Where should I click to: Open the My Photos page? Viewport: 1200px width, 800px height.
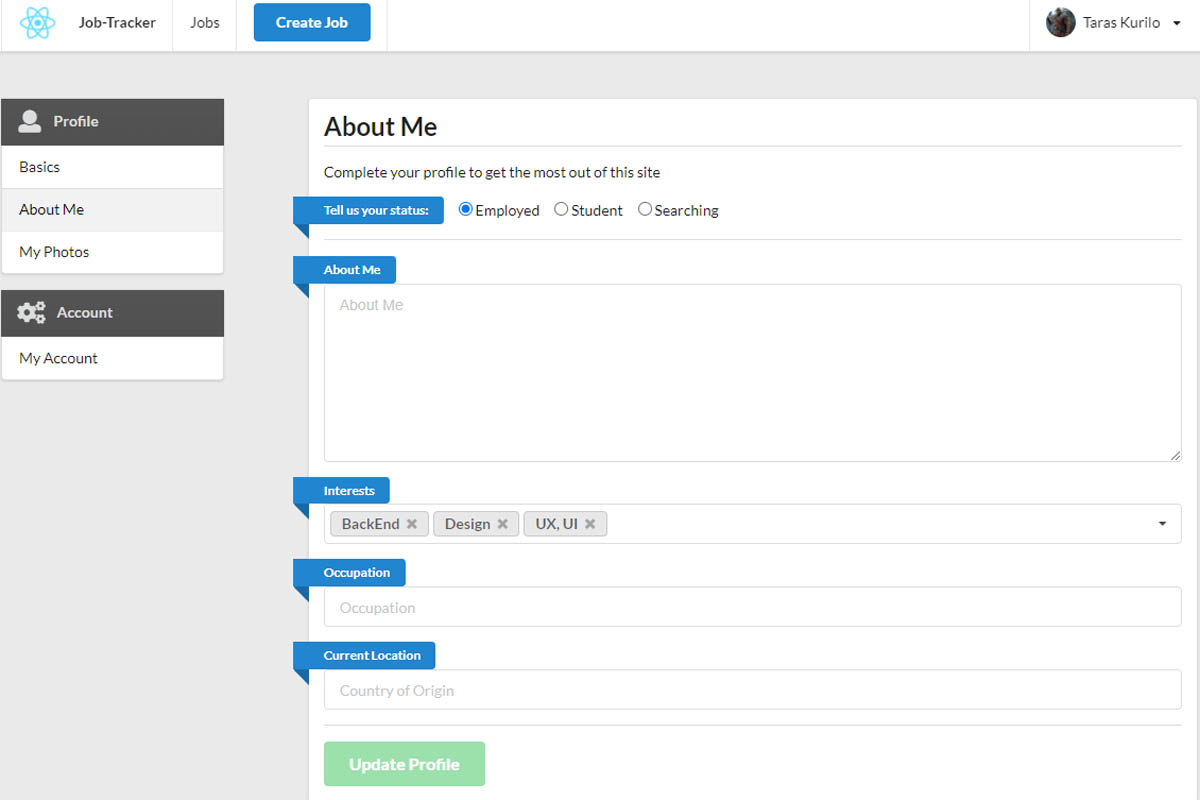[x=53, y=252]
